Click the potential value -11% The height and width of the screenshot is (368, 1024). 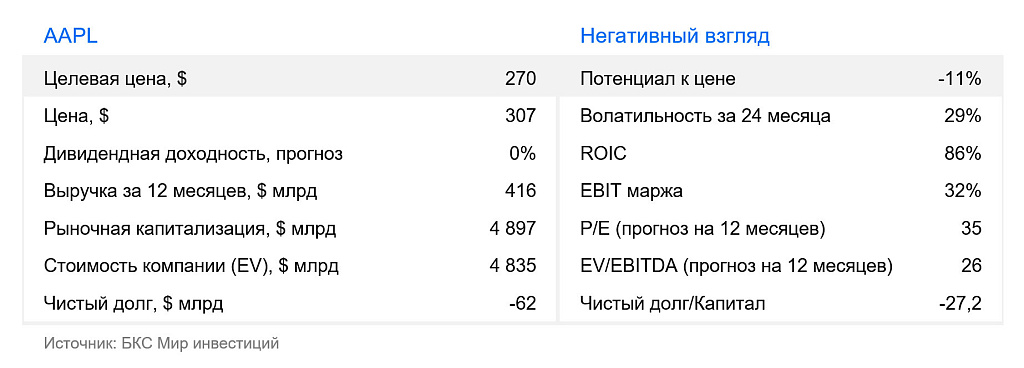tap(959, 79)
